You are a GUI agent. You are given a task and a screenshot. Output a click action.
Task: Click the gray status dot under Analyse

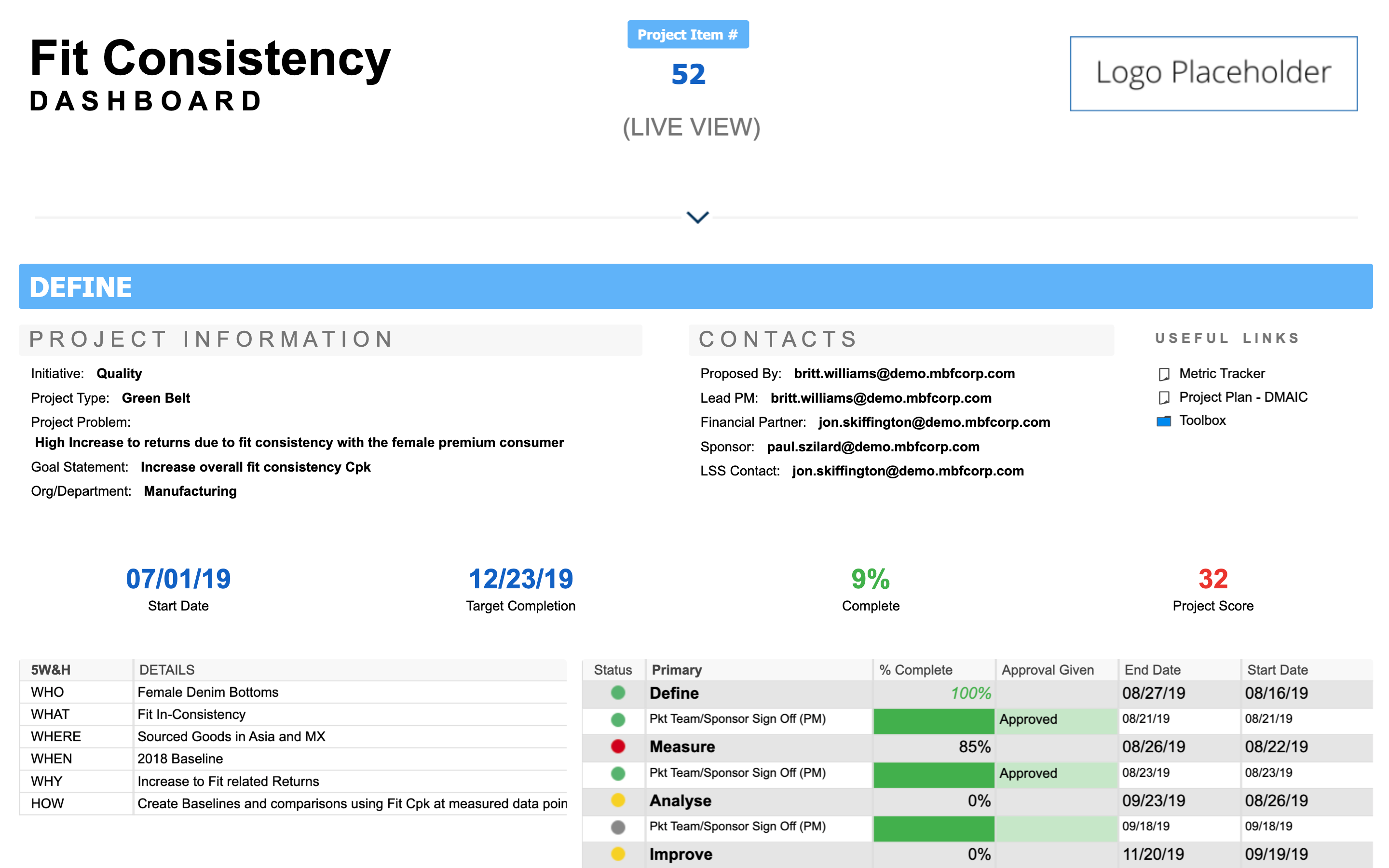[618, 827]
